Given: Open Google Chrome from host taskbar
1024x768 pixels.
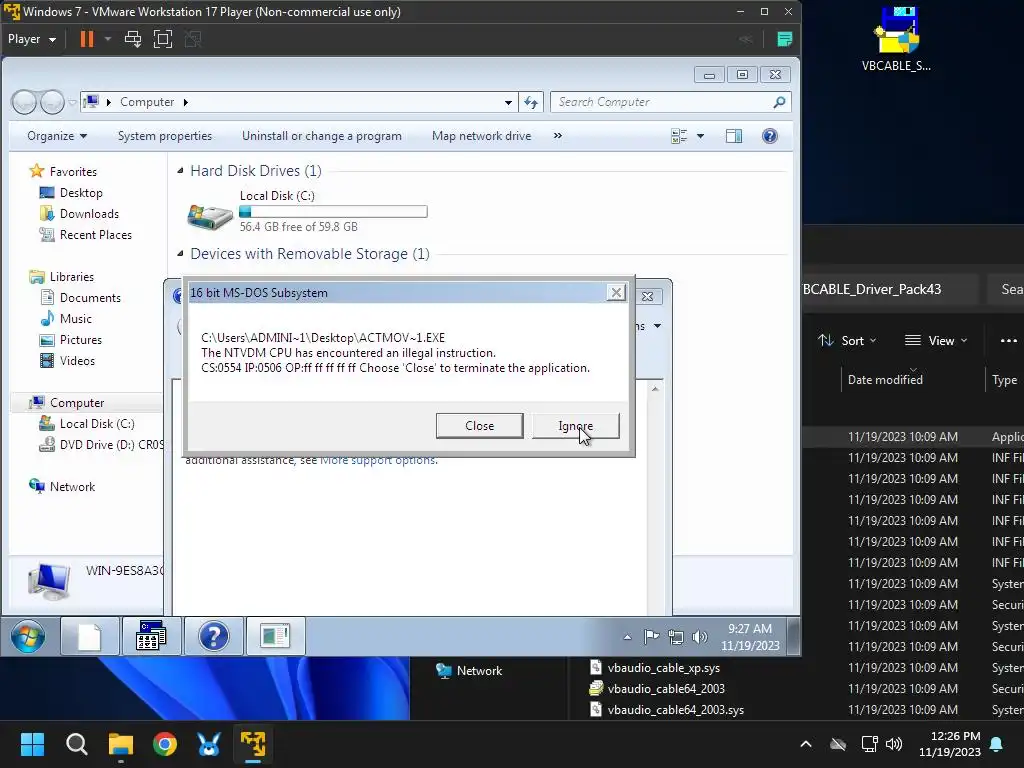Looking at the screenshot, I should (165, 744).
